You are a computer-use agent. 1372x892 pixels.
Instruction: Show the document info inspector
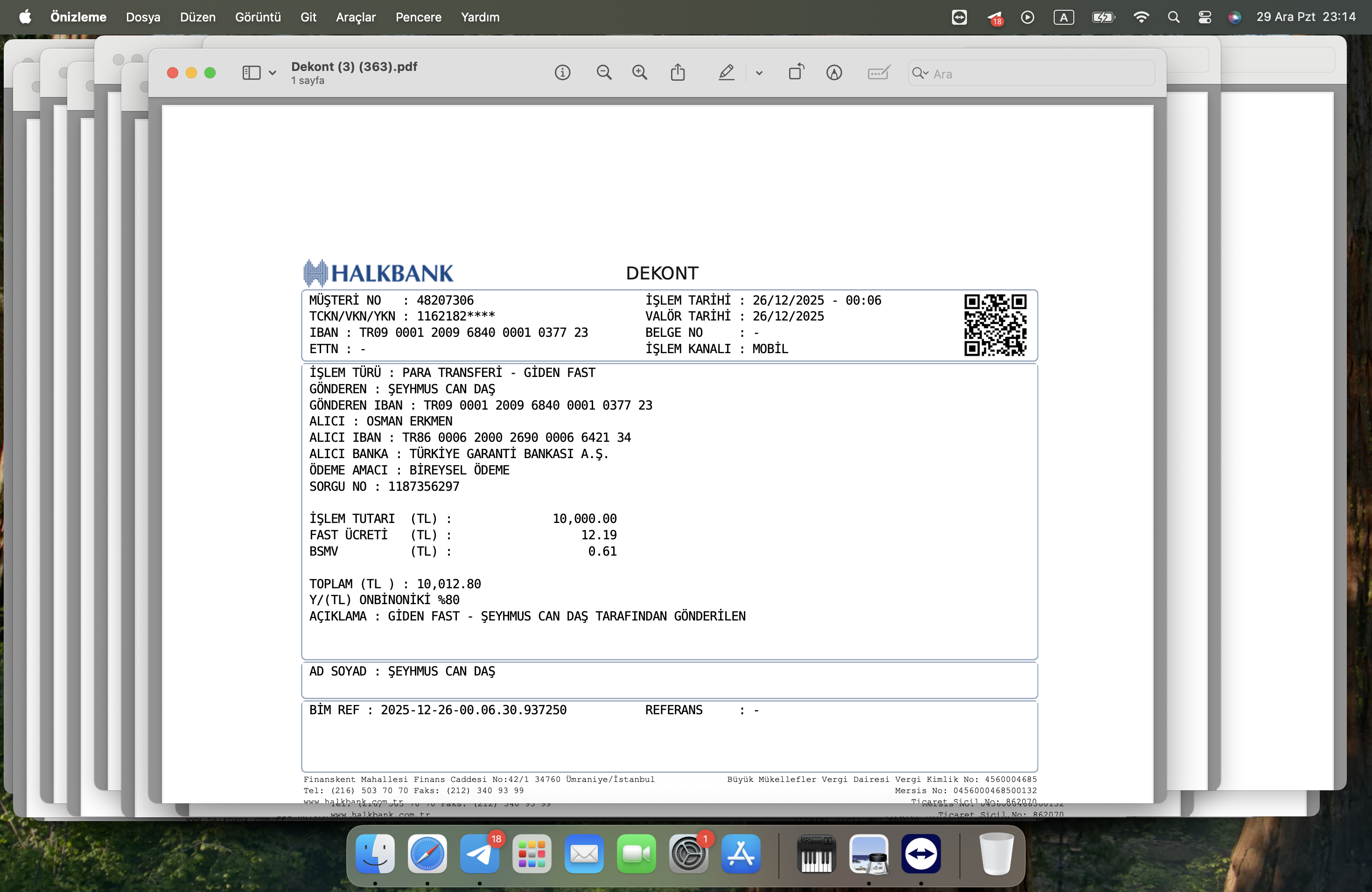click(x=563, y=73)
